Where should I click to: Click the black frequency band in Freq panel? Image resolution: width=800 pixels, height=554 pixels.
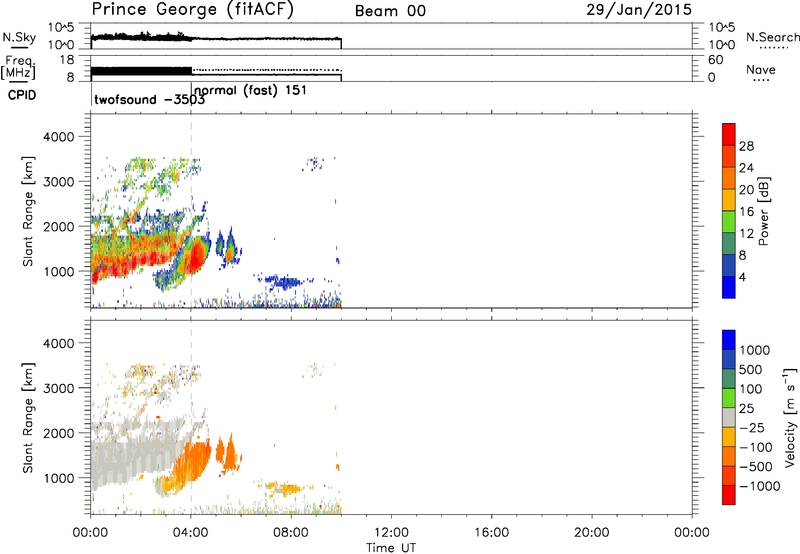pyautogui.click(x=141, y=71)
